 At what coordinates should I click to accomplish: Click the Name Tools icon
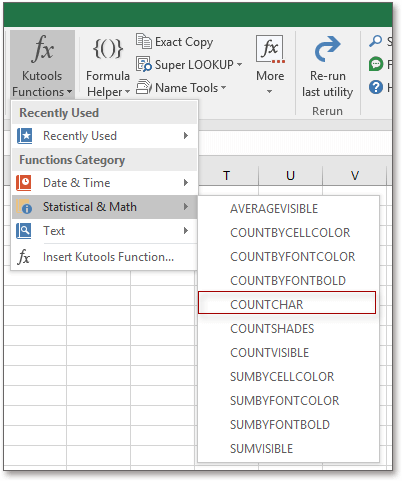144,87
